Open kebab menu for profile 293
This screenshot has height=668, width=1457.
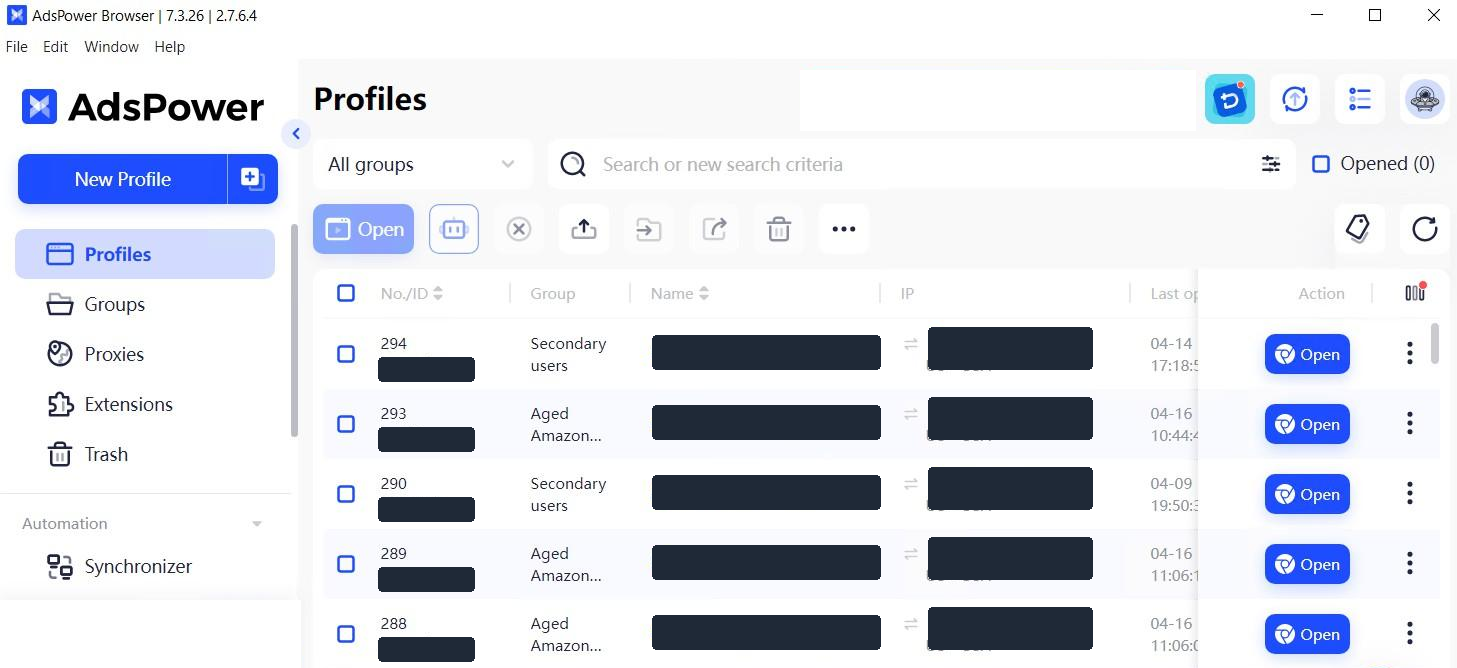(x=1410, y=423)
